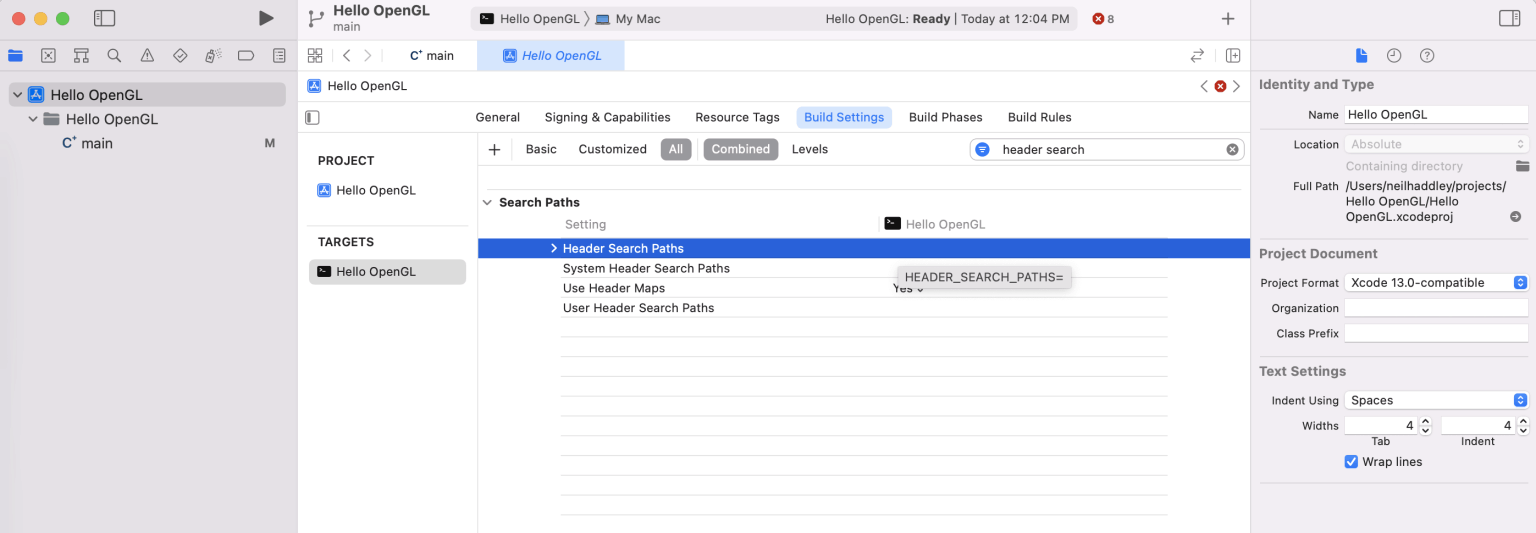Screen dimensions: 1536x533
Task: Collapse the Hello OpenGL folder group
Action: point(33,119)
